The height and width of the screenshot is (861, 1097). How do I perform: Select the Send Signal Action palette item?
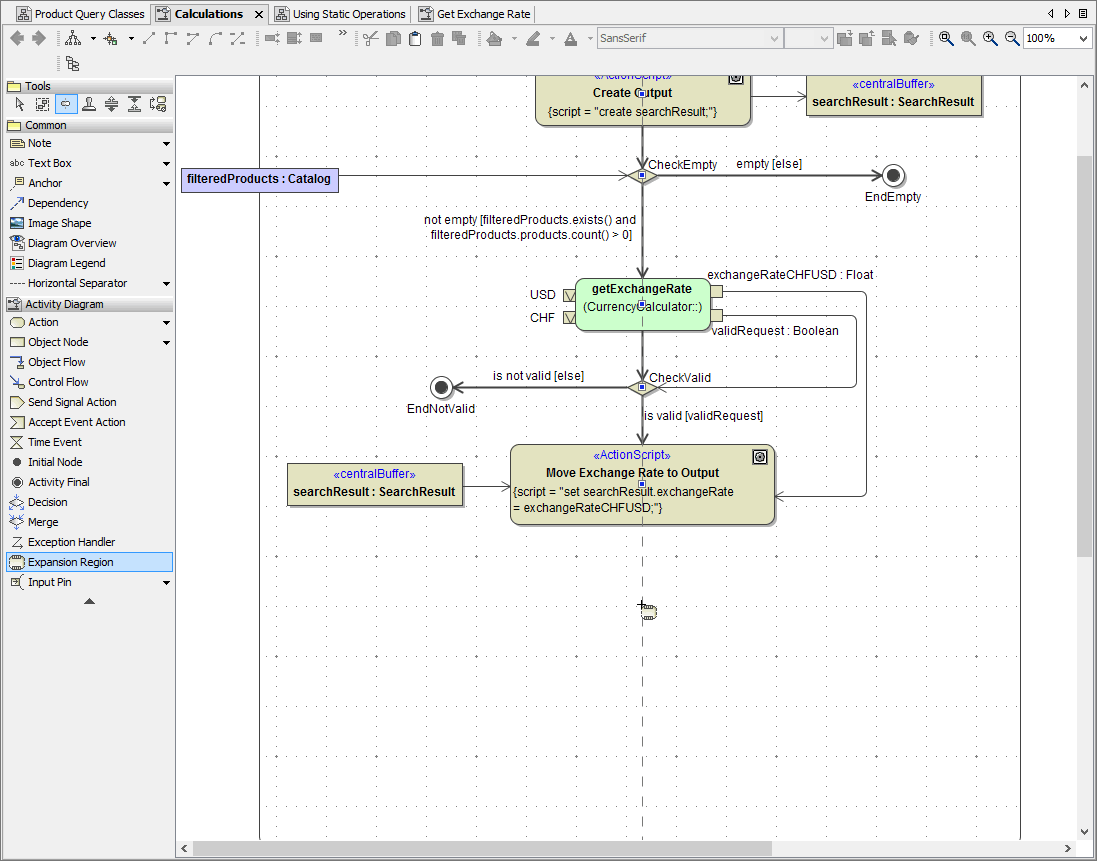(72, 402)
